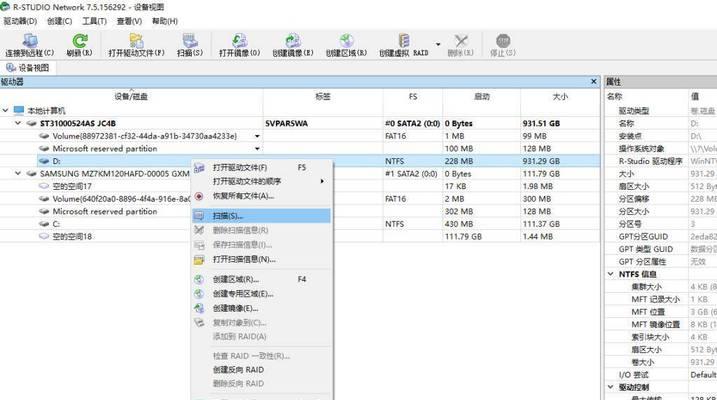Image resolution: width=717 pixels, height=400 pixels.
Task: Choose Scan (扫描(S)...) in context menu
Action: coord(261,216)
